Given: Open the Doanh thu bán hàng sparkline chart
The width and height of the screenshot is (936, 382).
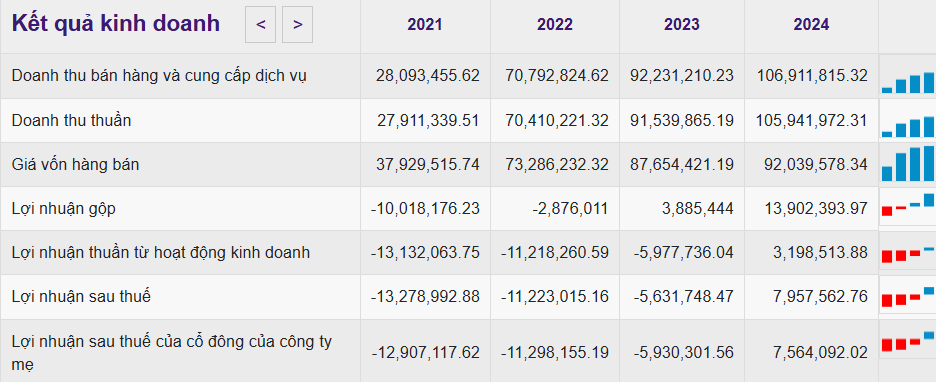Looking at the screenshot, I should point(908,76).
